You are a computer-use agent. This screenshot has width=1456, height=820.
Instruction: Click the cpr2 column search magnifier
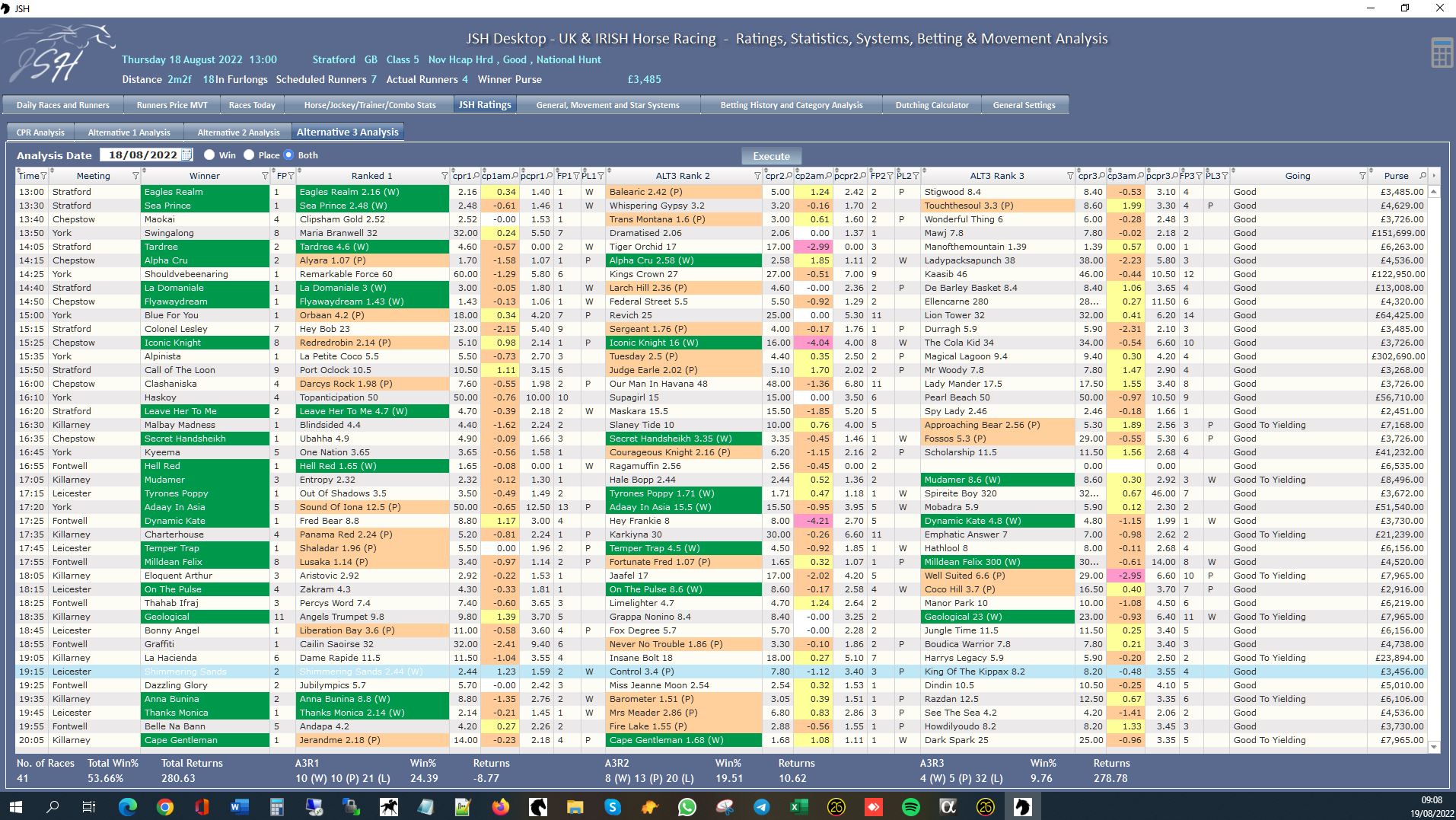tap(790, 176)
